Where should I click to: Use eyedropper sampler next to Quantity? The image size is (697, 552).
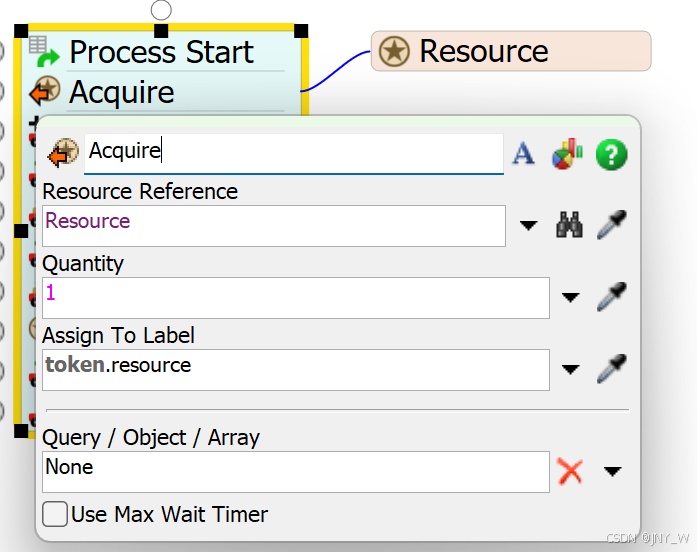tap(611, 297)
